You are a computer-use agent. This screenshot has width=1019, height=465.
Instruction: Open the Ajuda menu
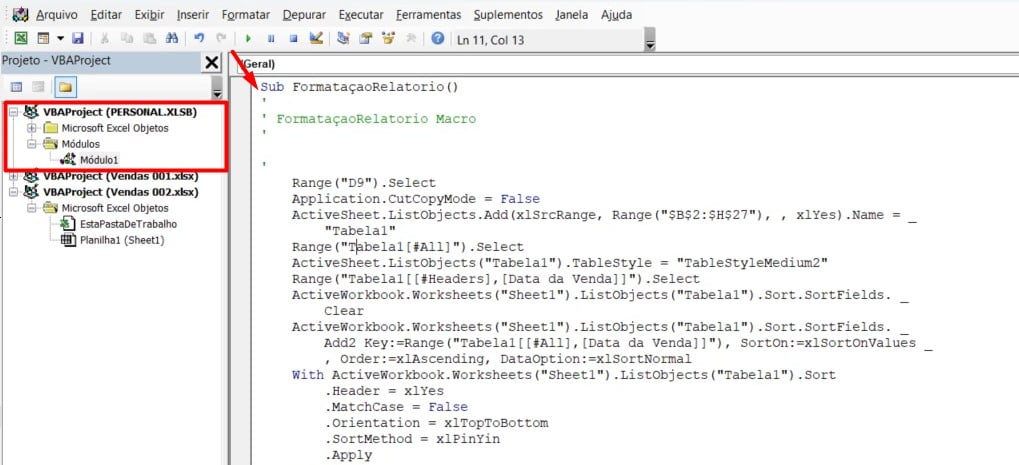(x=616, y=15)
